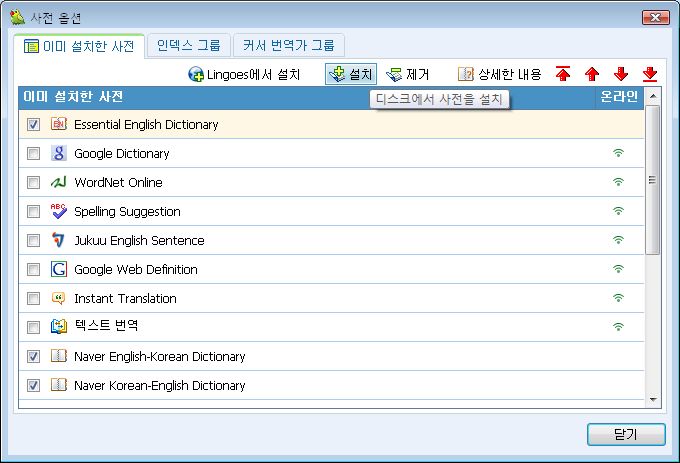
Task: Select 'Instant Translation' row text
Action: pos(125,299)
